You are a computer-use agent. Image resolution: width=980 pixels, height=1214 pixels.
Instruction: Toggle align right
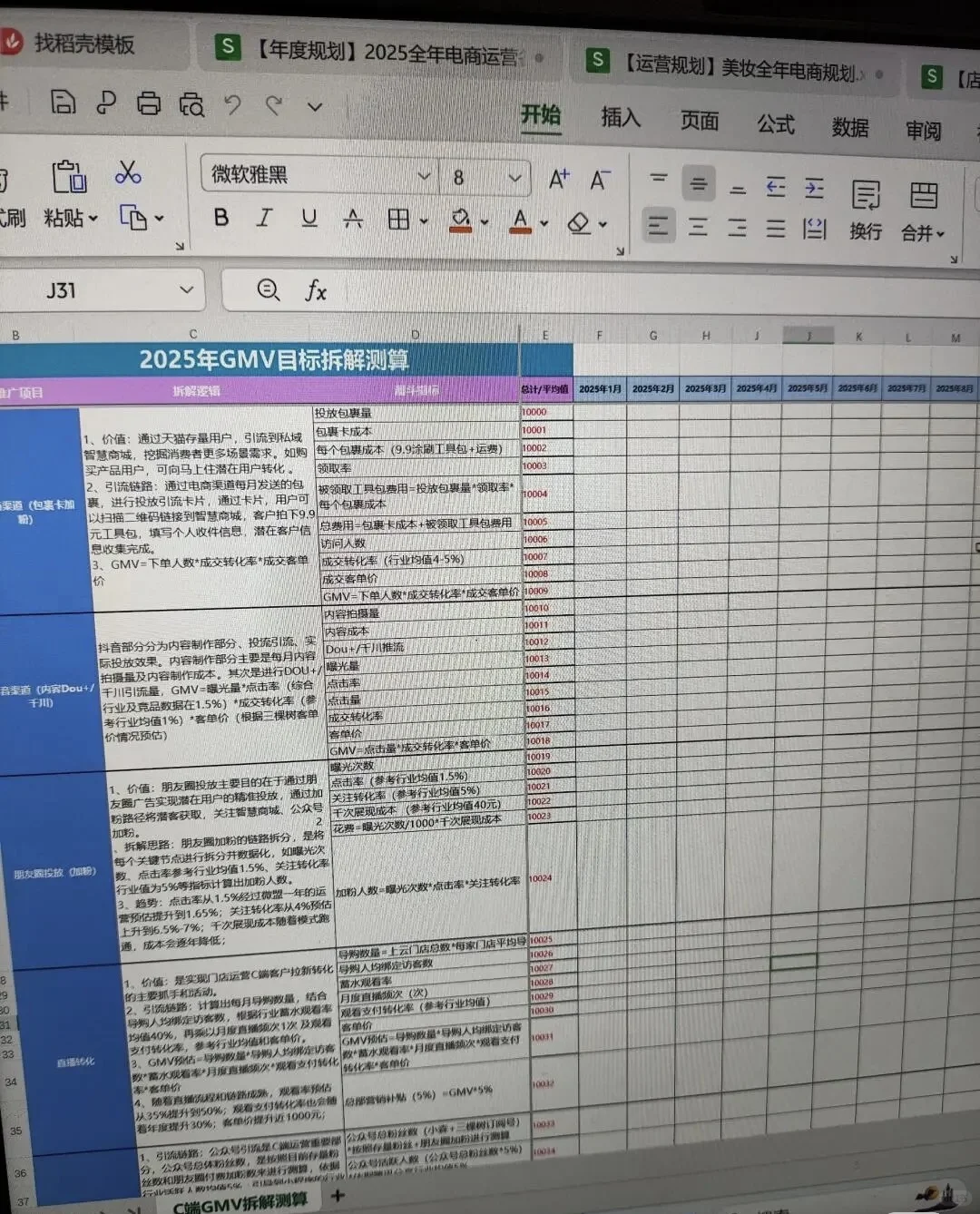737,228
